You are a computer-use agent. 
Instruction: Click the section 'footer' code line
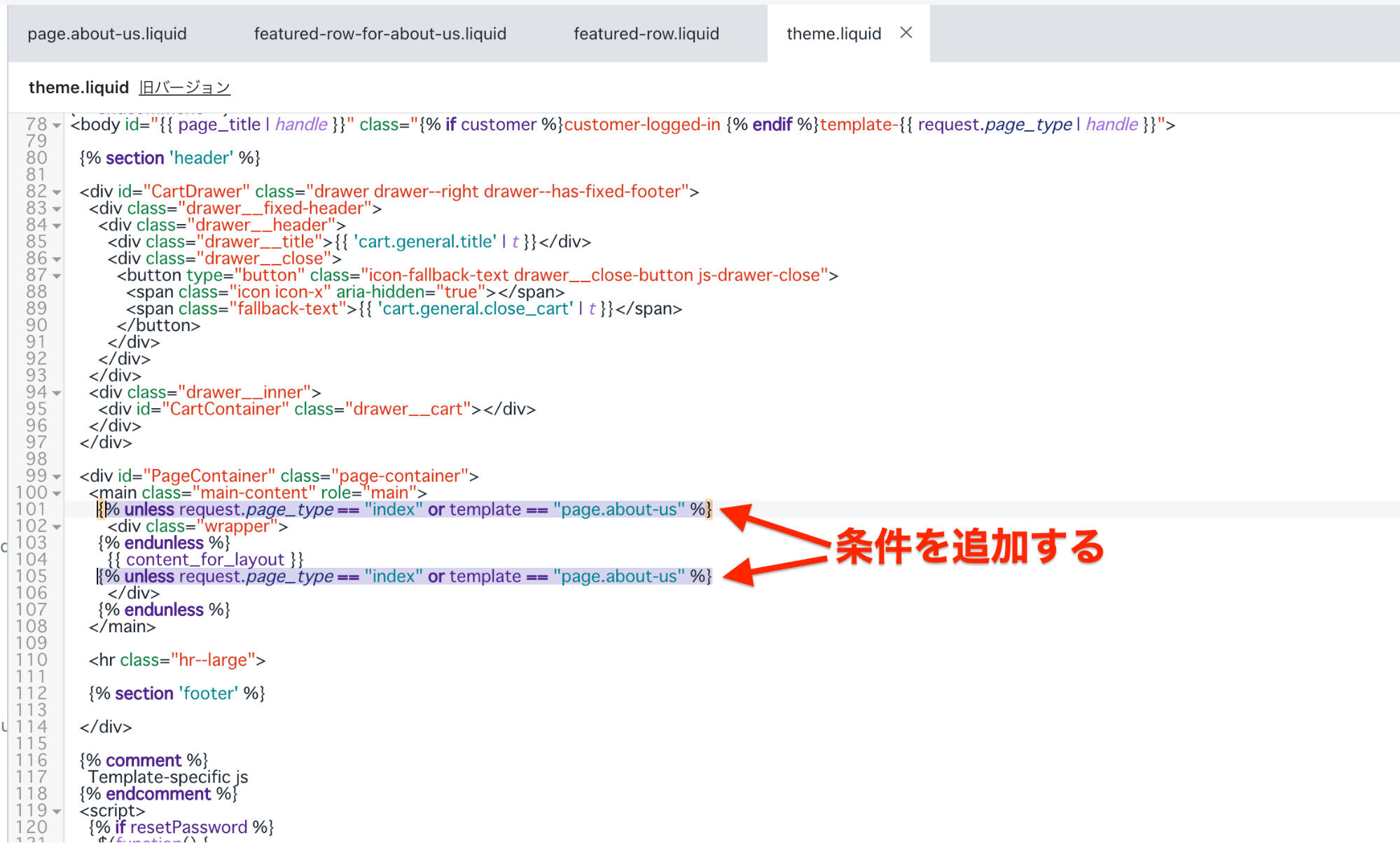(x=176, y=694)
